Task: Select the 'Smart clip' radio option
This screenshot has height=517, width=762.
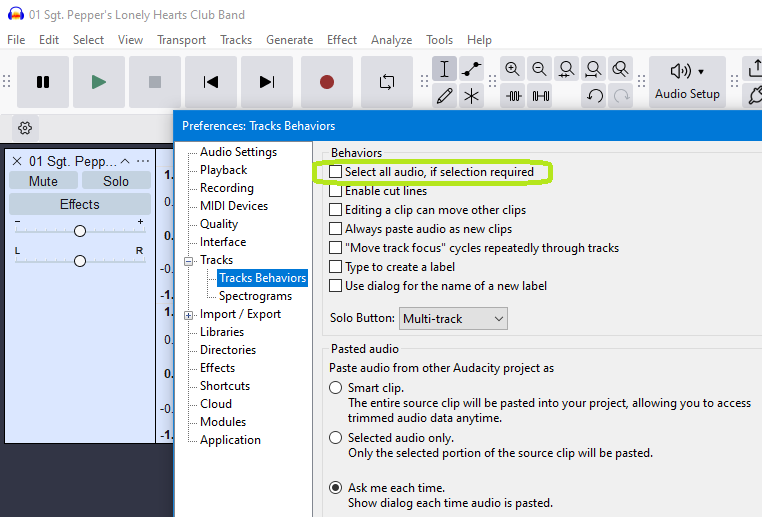Action: (336, 387)
